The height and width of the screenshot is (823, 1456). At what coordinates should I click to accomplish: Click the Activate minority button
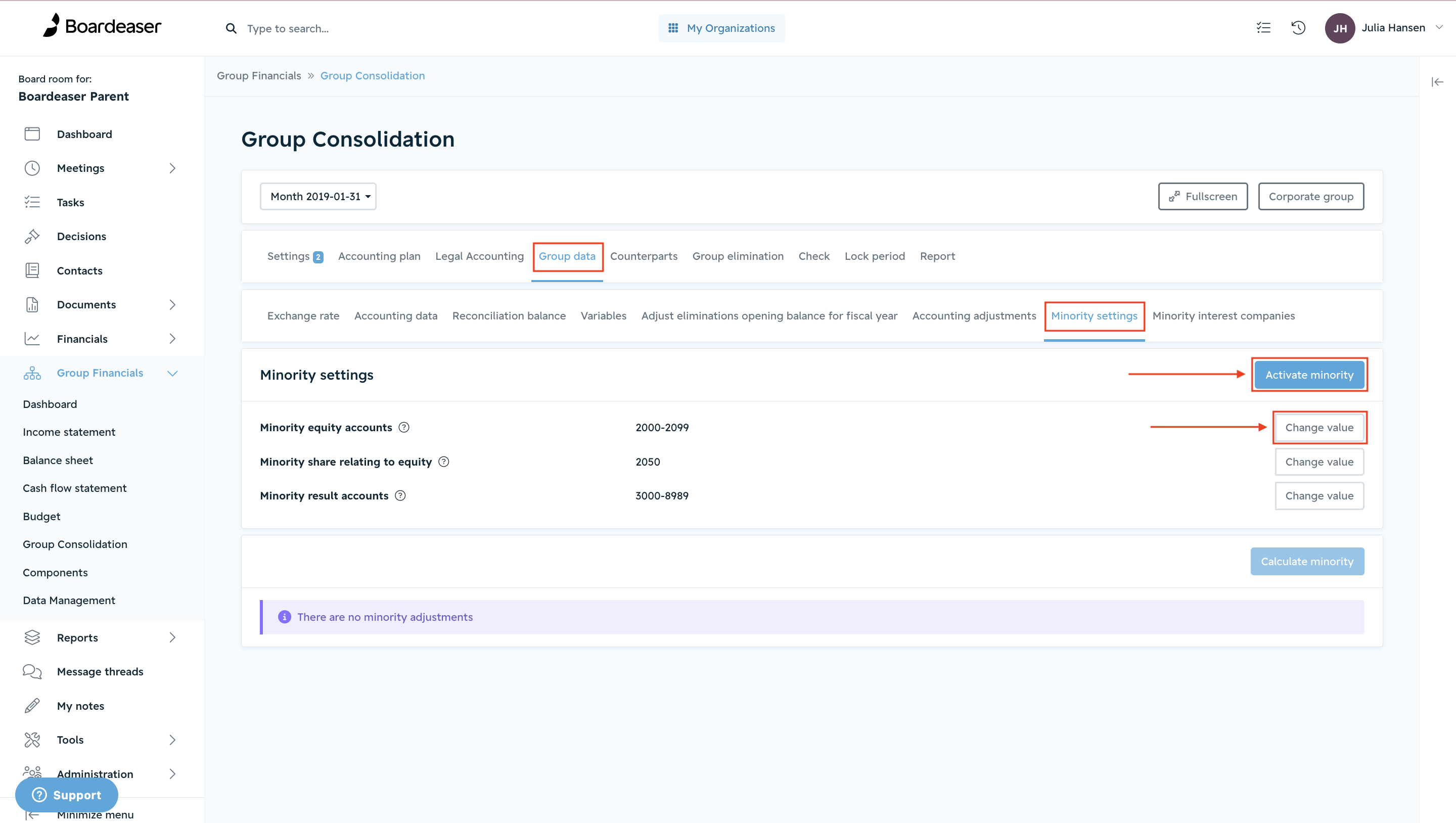tap(1309, 375)
